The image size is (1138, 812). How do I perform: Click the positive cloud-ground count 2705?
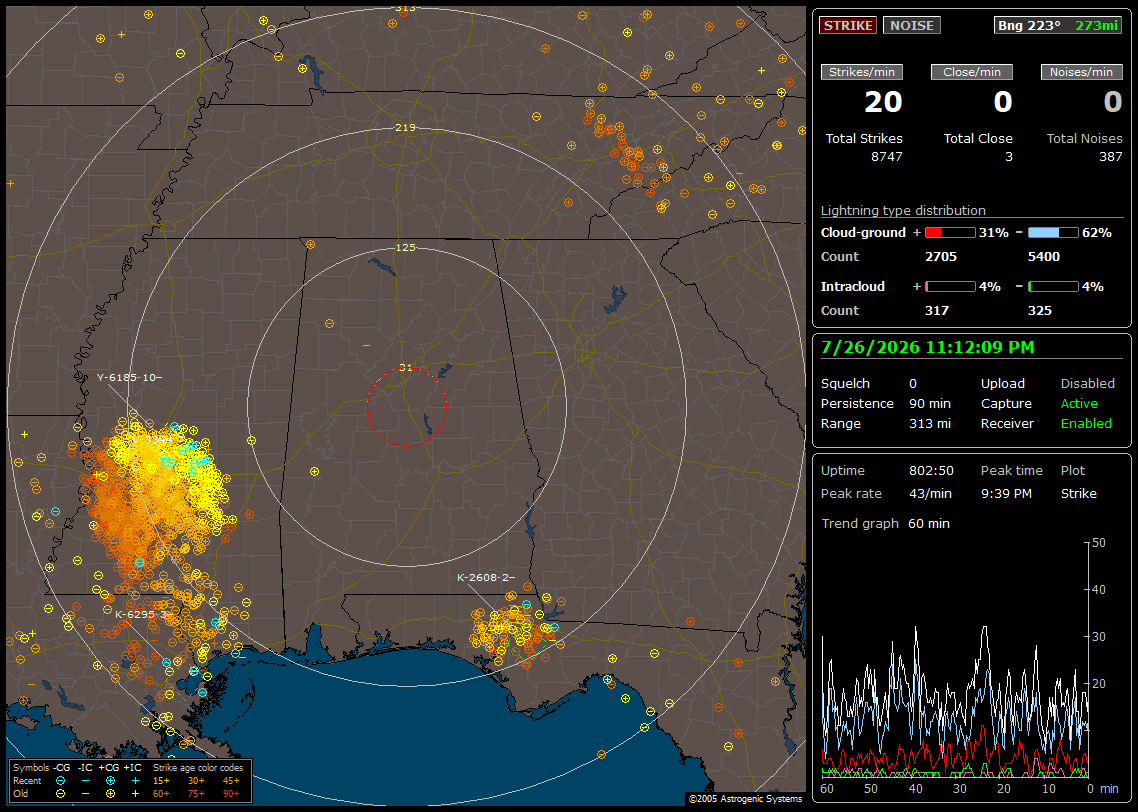(x=941, y=257)
